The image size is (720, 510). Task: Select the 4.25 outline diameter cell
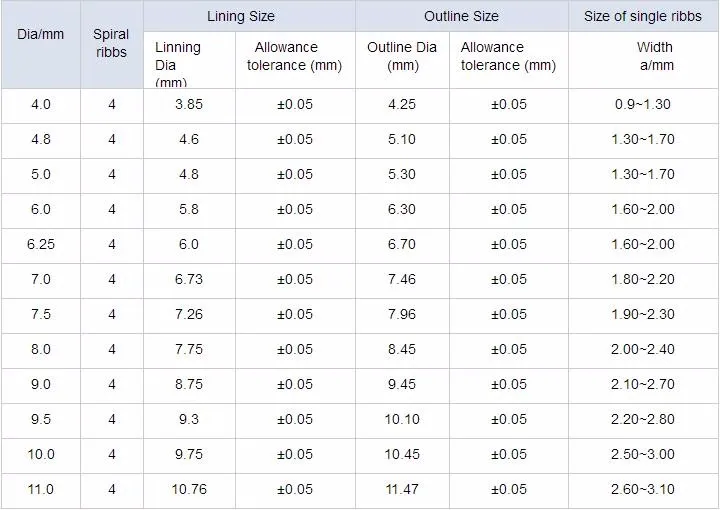click(401, 105)
